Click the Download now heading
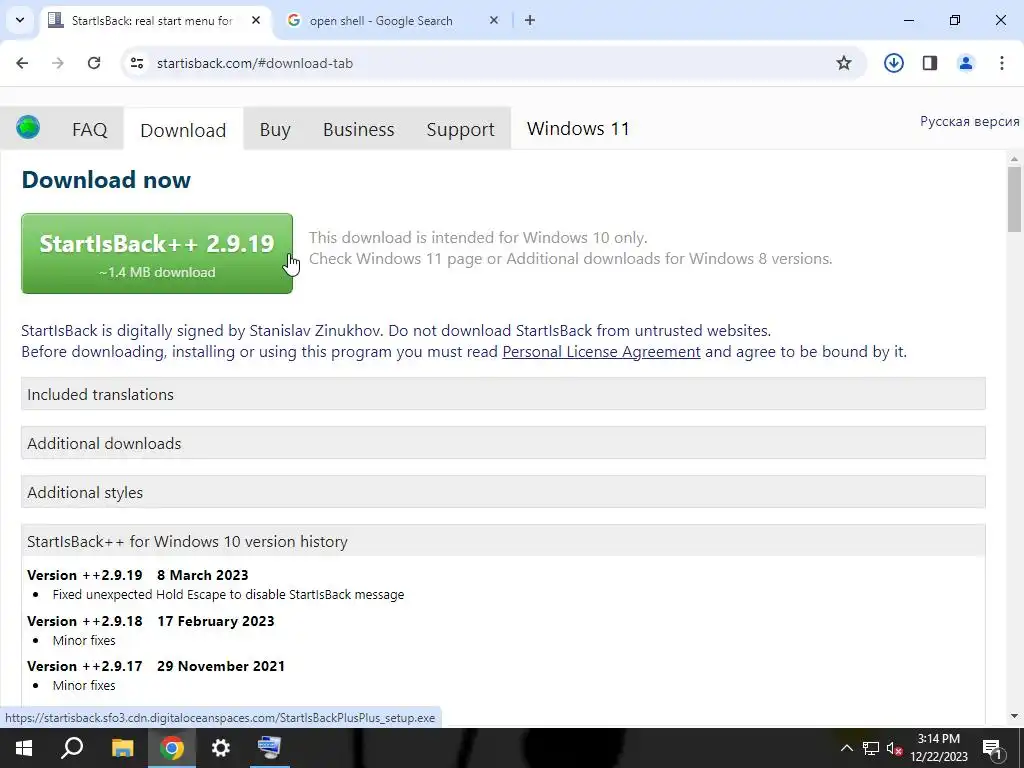The image size is (1024, 768). 106,180
